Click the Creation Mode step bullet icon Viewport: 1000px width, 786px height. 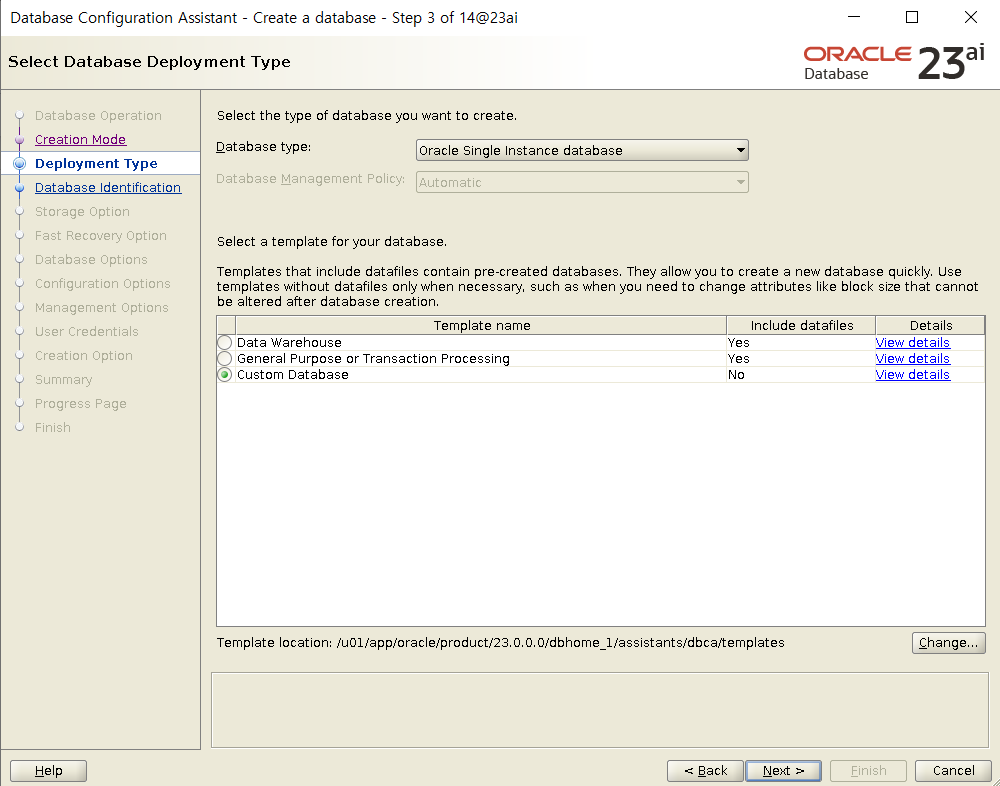coord(19,140)
